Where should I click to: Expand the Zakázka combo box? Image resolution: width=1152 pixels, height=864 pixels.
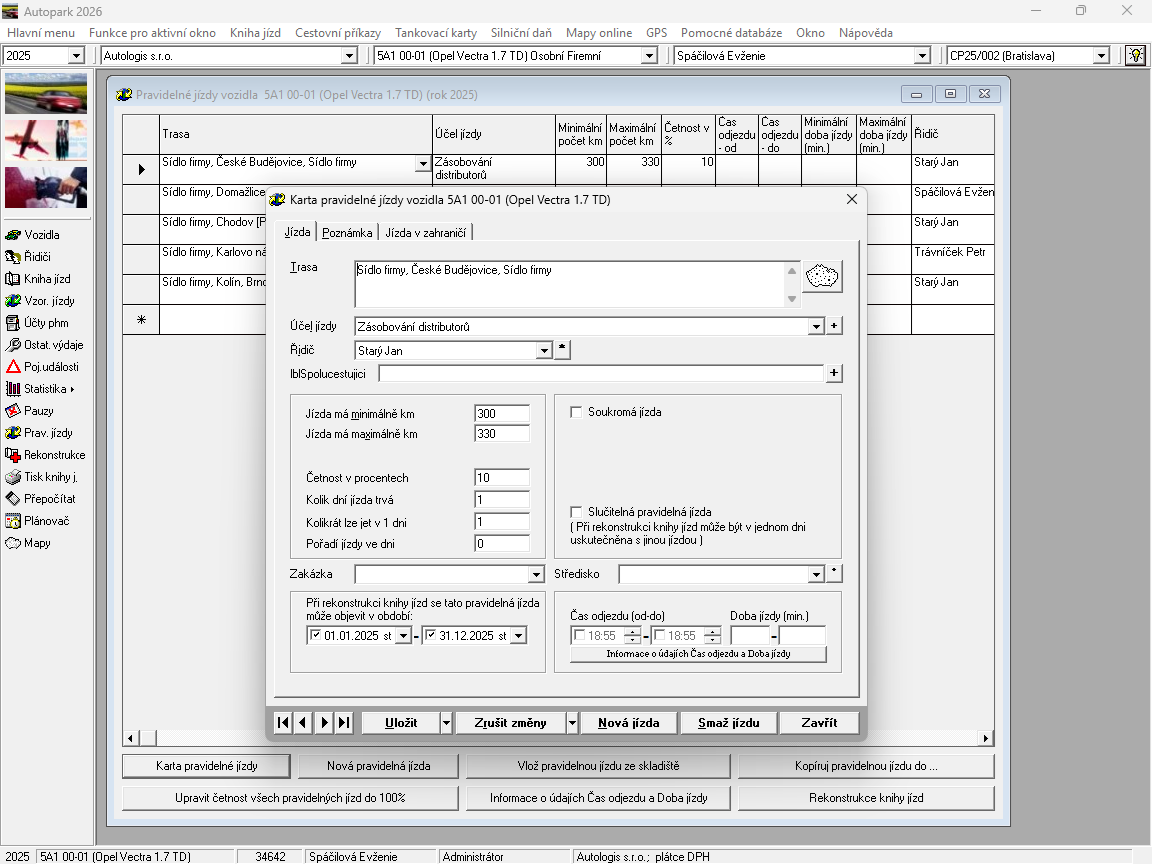pyautogui.click(x=536, y=575)
